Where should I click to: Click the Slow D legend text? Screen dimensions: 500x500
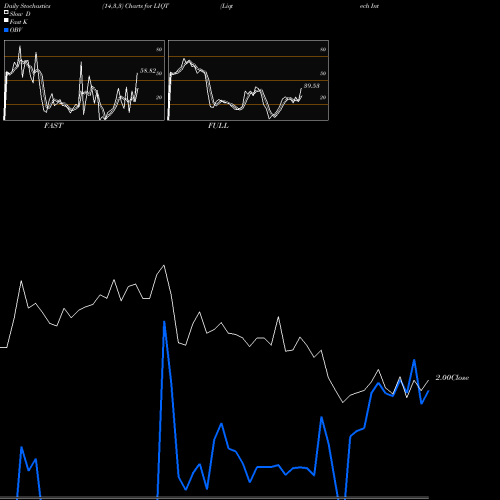pyautogui.click(x=20, y=14)
